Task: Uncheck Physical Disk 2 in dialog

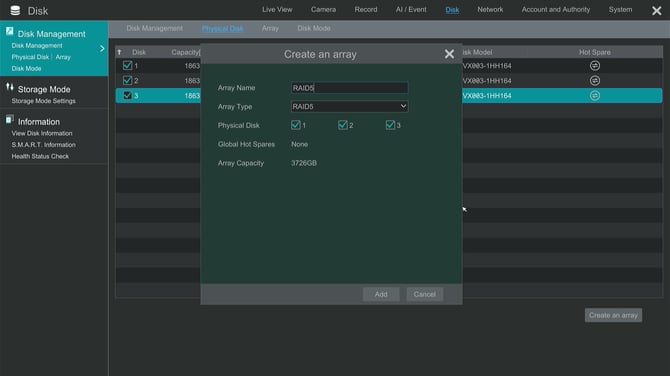Action: (x=342, y=125)
